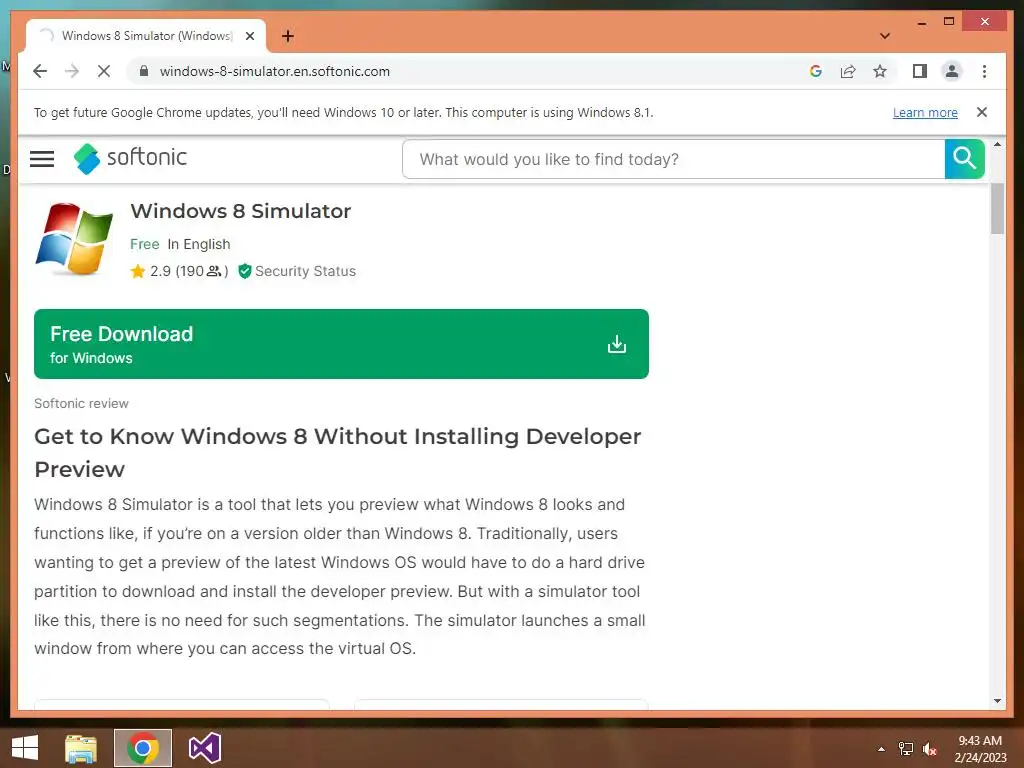
Task: Click the download arrow icon in green button
Action: tap(616, 344)
